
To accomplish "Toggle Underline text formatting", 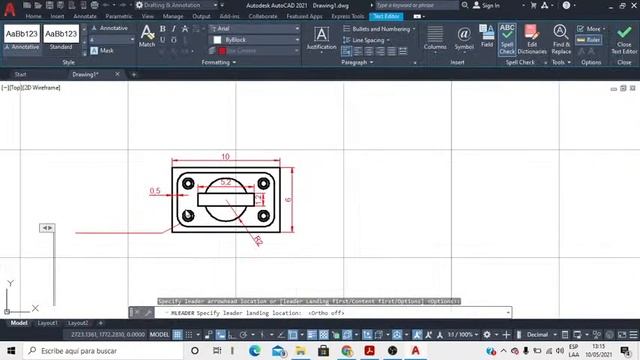I will point(162,40).
